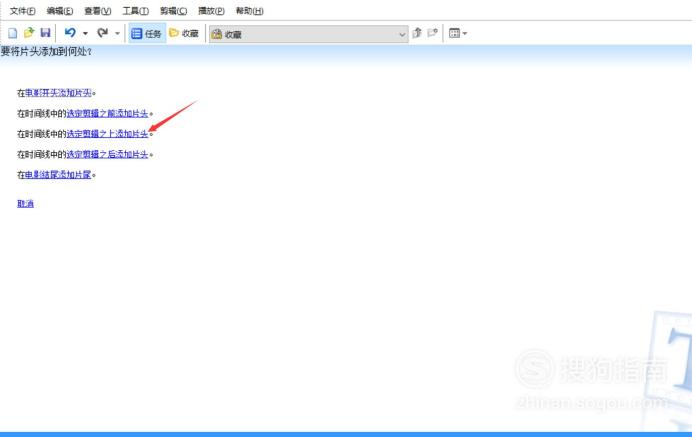Image resolution: width=692 pixels, height=437 pixels.
Task: Open the 文件(F) menu
Action: pos(23,11)
